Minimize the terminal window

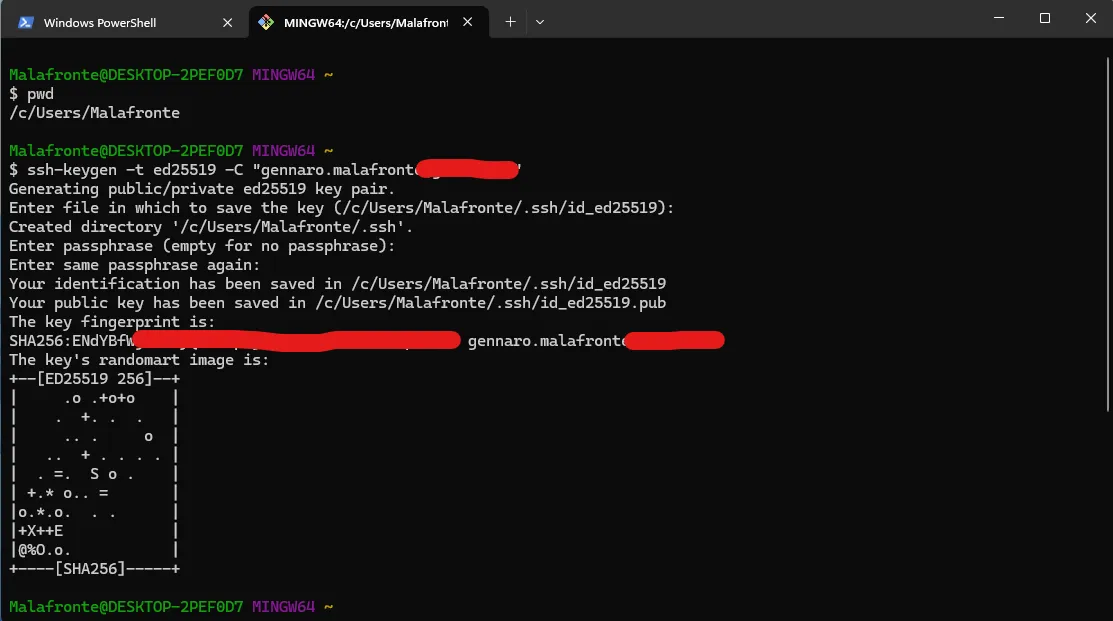pos(999,18)
